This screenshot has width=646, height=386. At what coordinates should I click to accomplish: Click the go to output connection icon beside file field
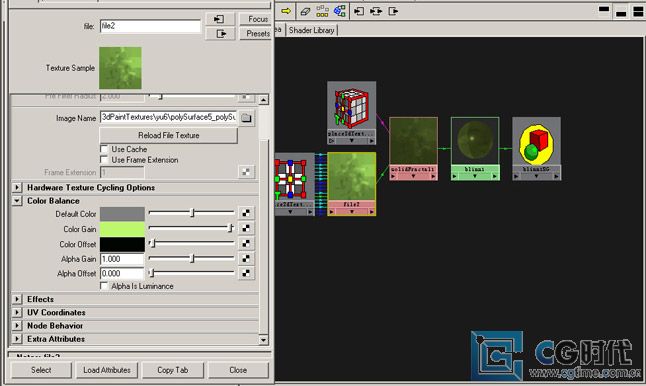pyautogui.click(x=220, y=33)
